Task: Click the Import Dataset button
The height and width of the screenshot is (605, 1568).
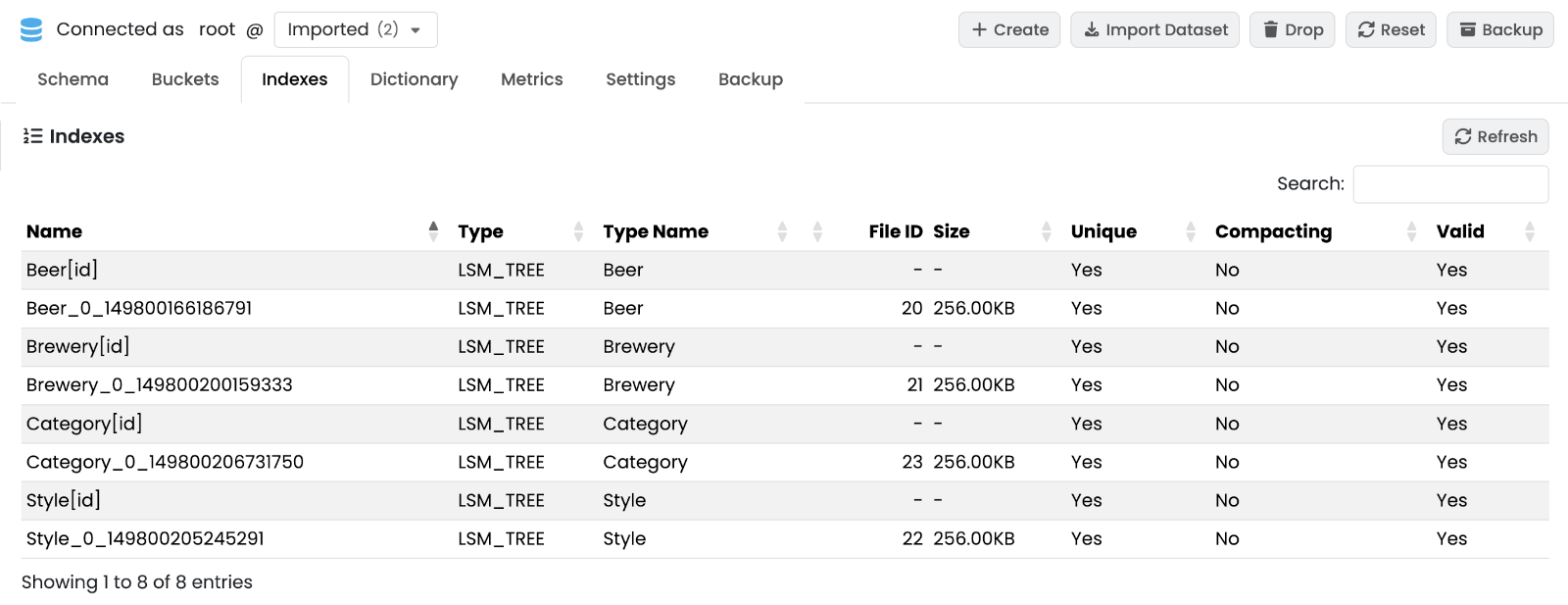Action: point(1154,29)
